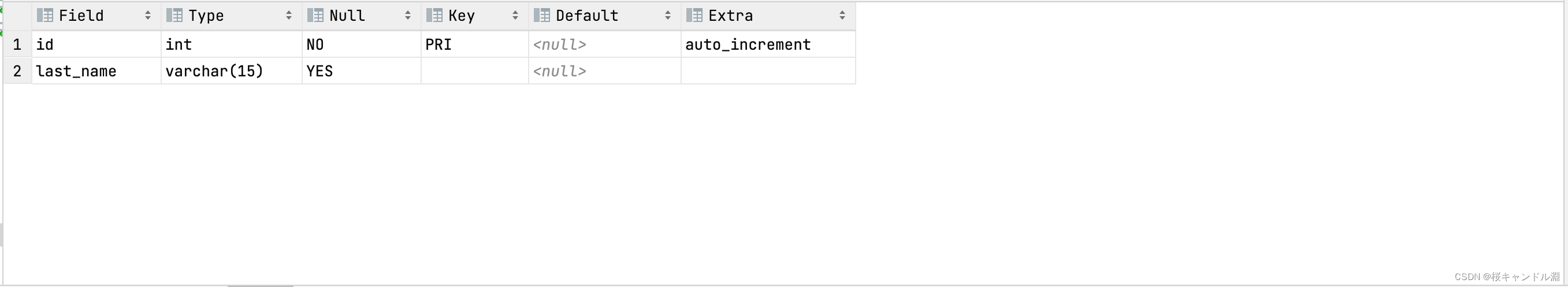Image resolution: width=1568 pixels, height=287 pixels.
Task: Click the horizontal scrollbar at bottom
Action: click(261, 285)
